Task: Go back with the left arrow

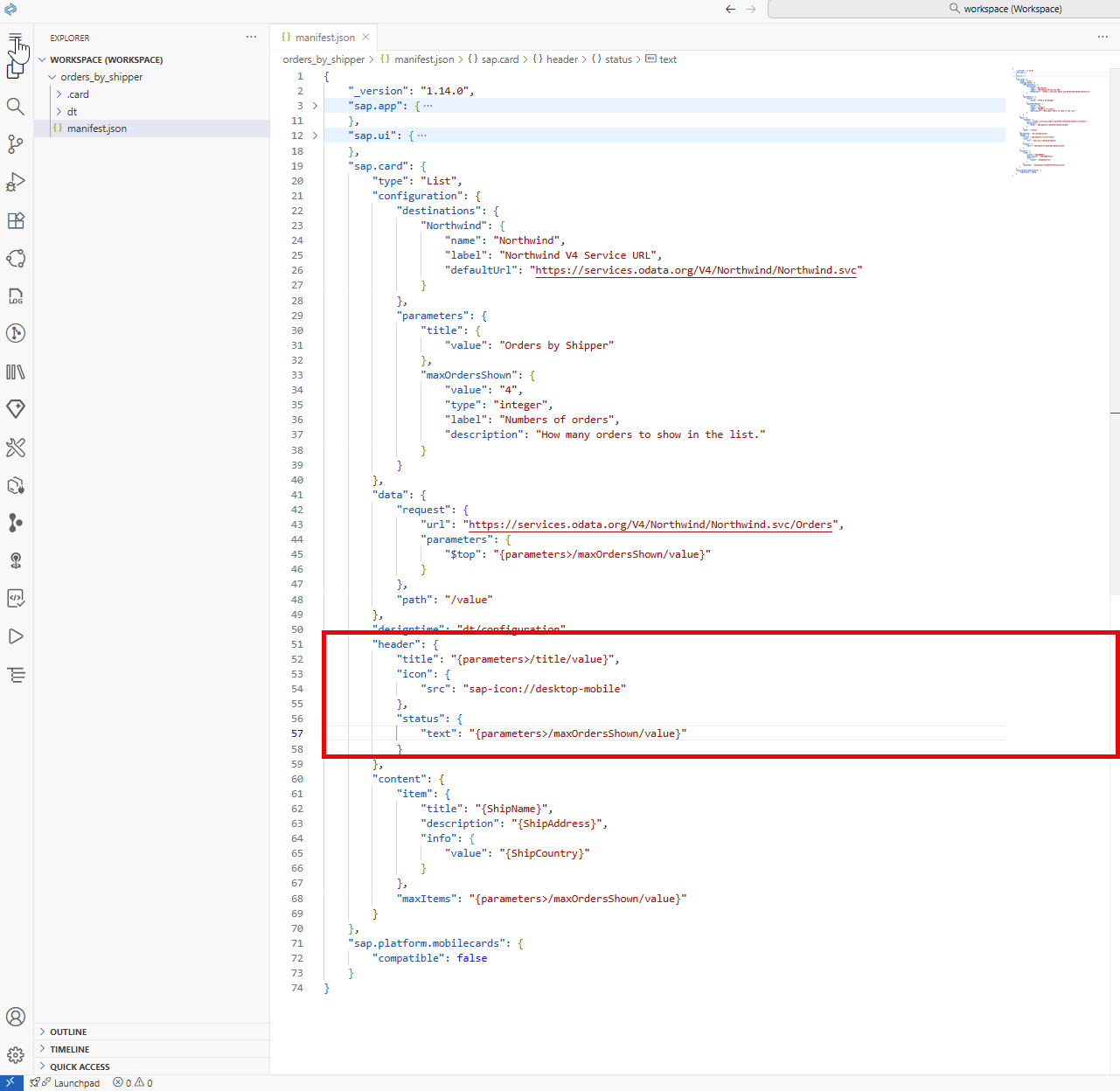Action: 730,9
